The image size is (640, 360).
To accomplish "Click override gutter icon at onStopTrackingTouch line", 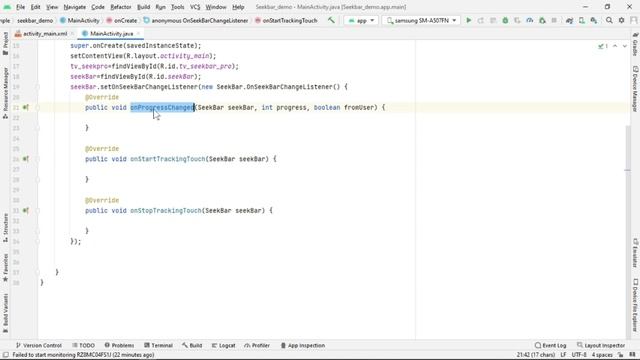I will (x=26, y=211).
